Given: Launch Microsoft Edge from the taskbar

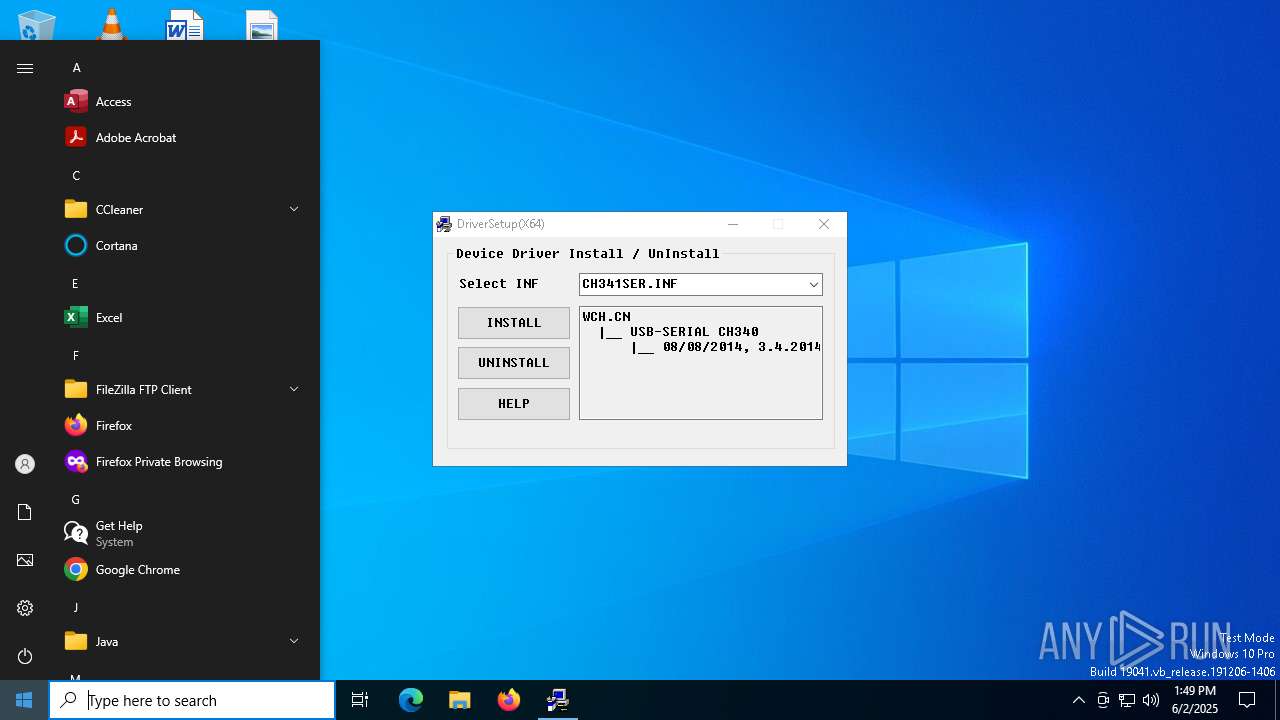Looking at the screenshot, I should click(411, 700).
